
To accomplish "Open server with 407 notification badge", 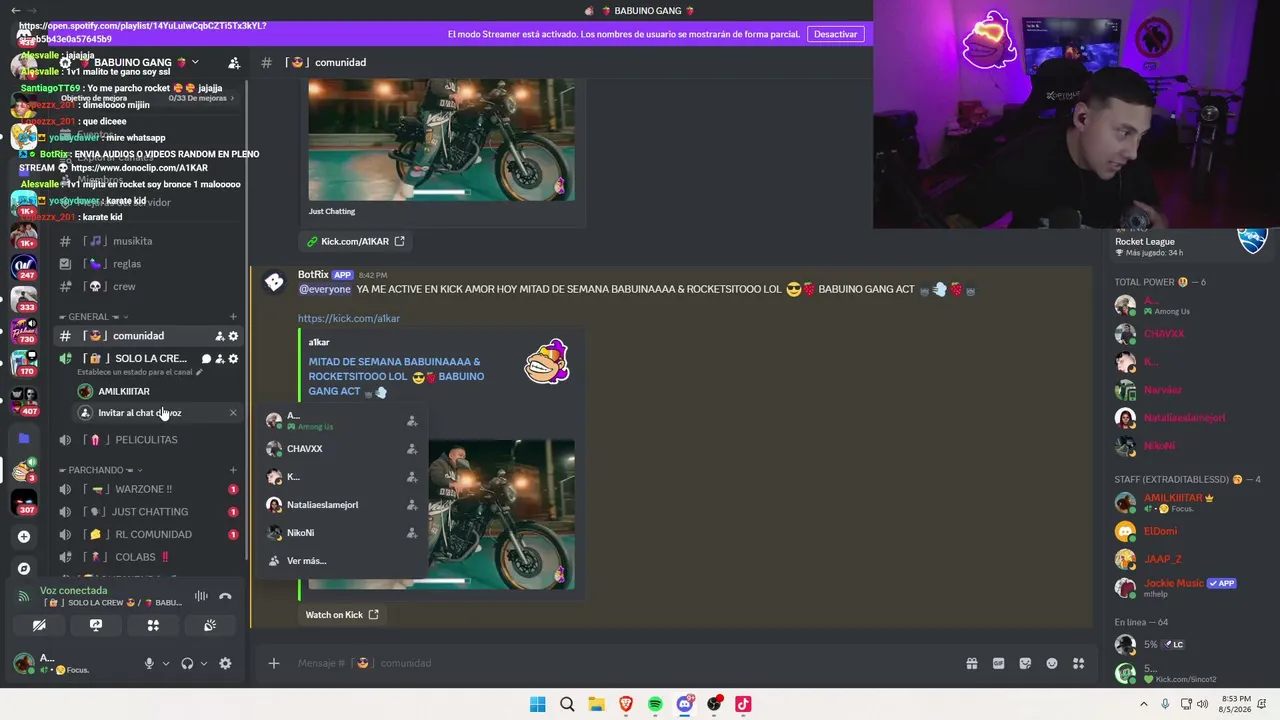I will click(24, 400).
